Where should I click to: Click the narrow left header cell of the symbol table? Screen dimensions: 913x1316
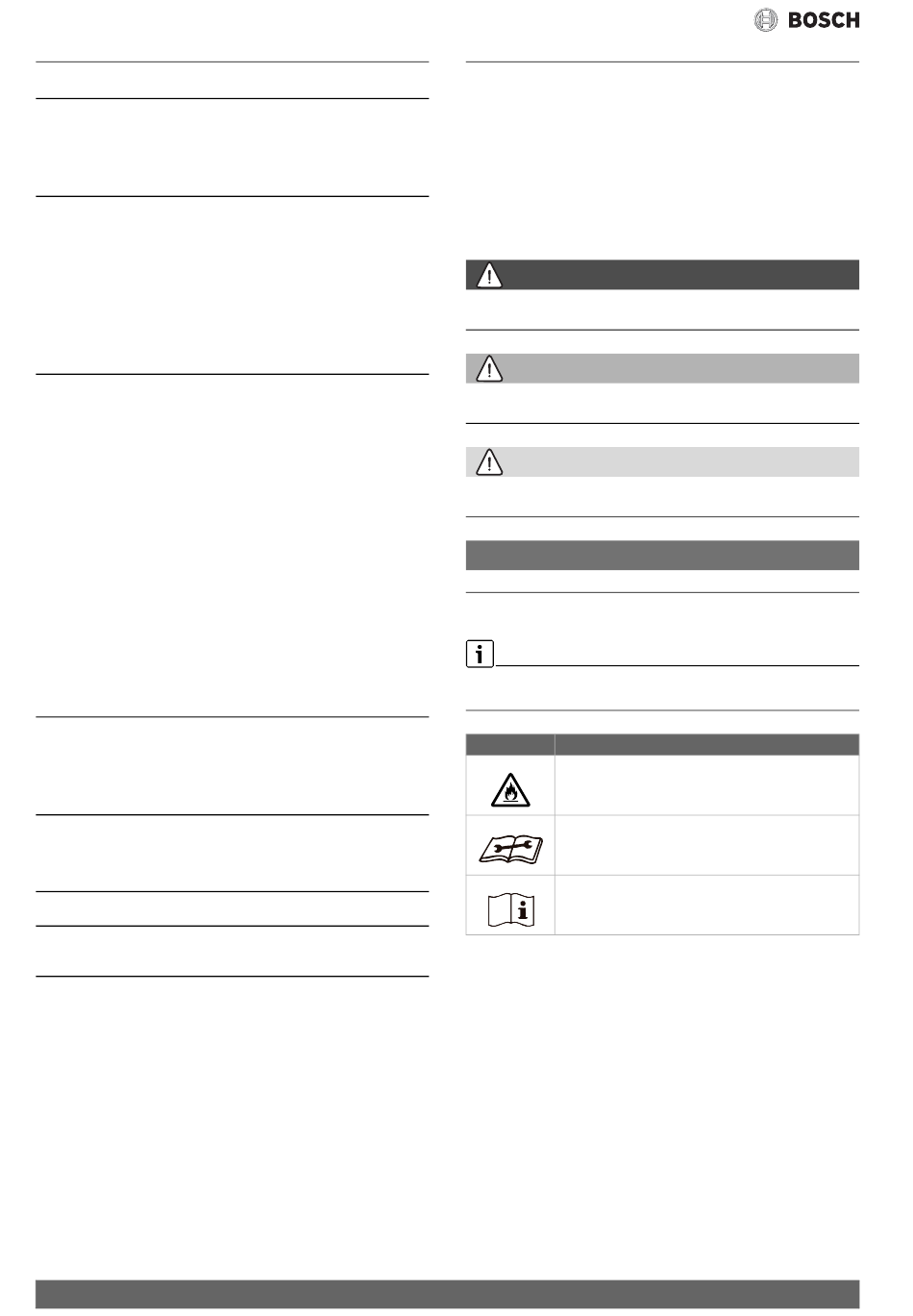coord(510,744)
